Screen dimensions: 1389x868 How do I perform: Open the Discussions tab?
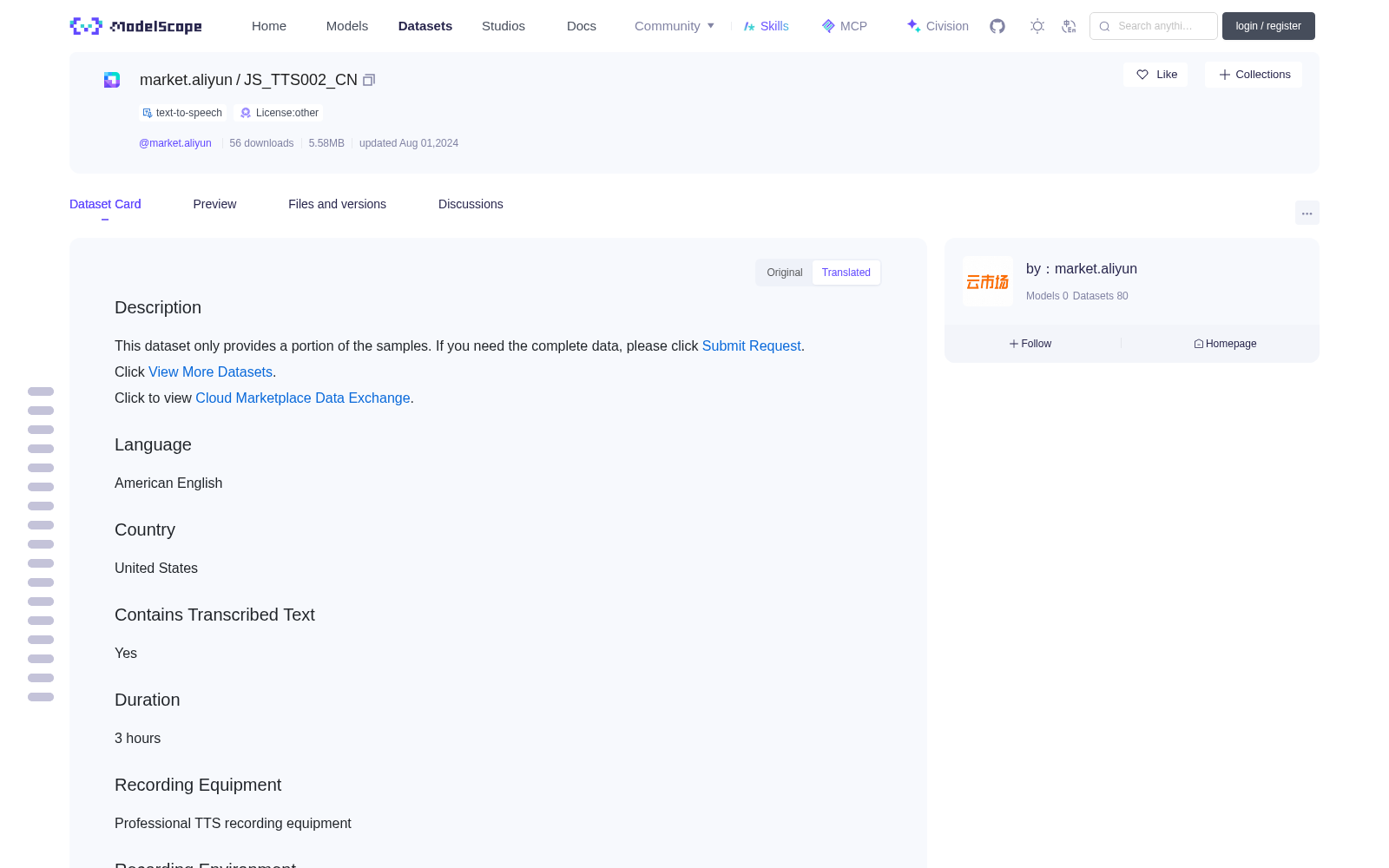471,204
